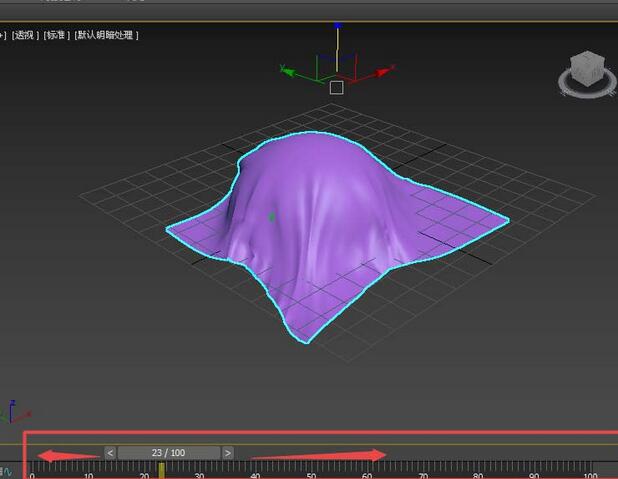Select the blue Z-axis gizmo handle
Screen dimensions: 618x479
coord(337,32)
